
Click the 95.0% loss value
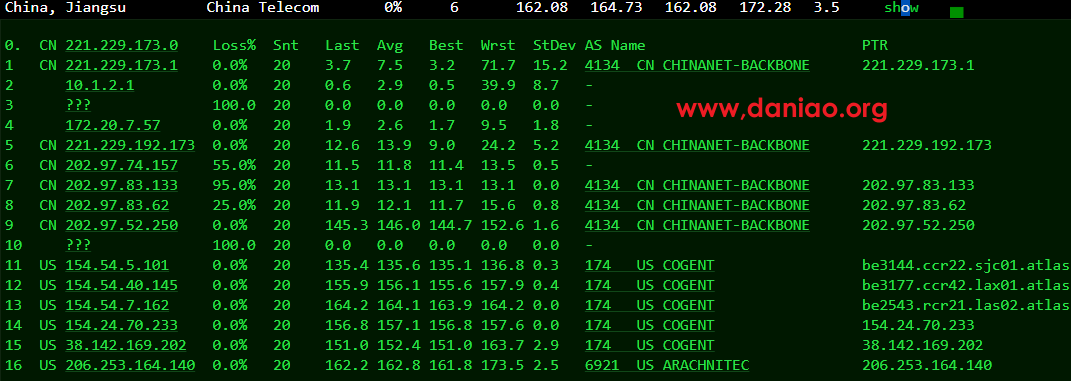[234, 185]
